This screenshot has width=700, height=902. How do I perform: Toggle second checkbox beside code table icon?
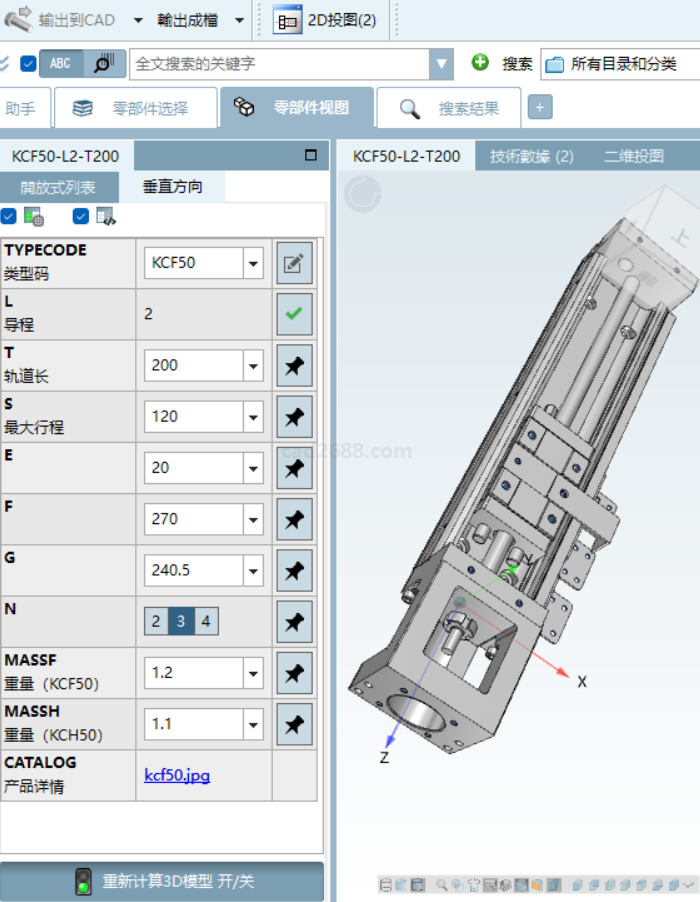pyautogui.click(x=81, y=216)
